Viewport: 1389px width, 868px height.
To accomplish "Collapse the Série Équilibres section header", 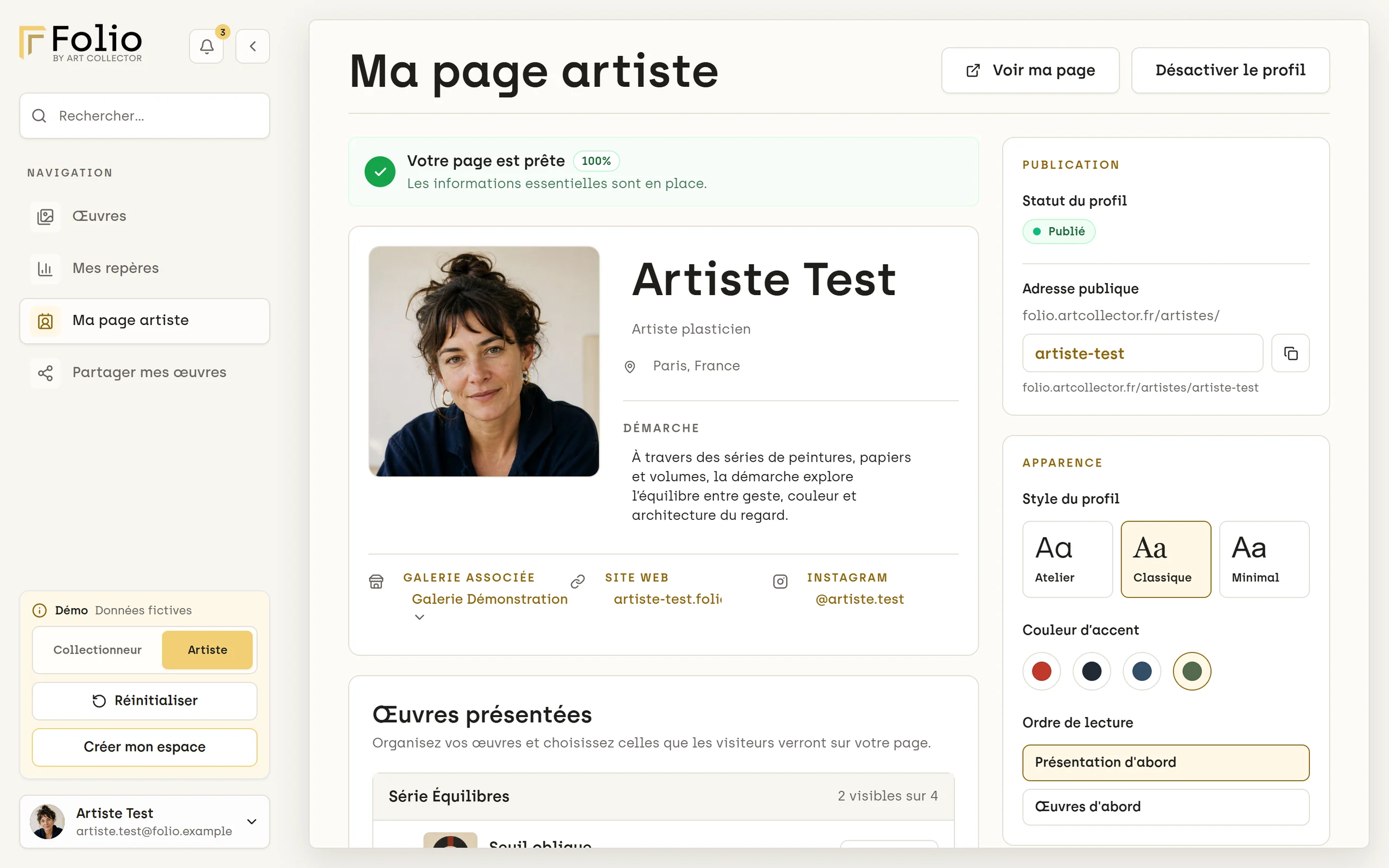I will (663, 796).
